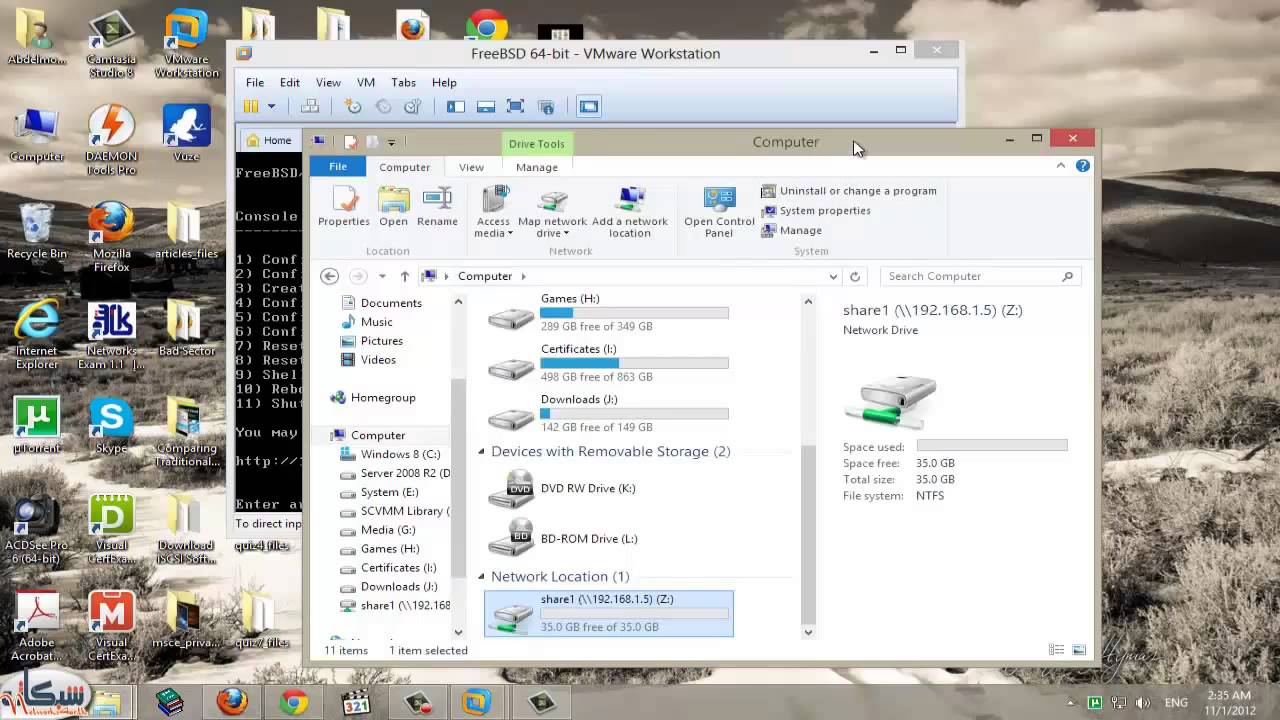Open VMware power options dropdown arrow

[271, 107]
